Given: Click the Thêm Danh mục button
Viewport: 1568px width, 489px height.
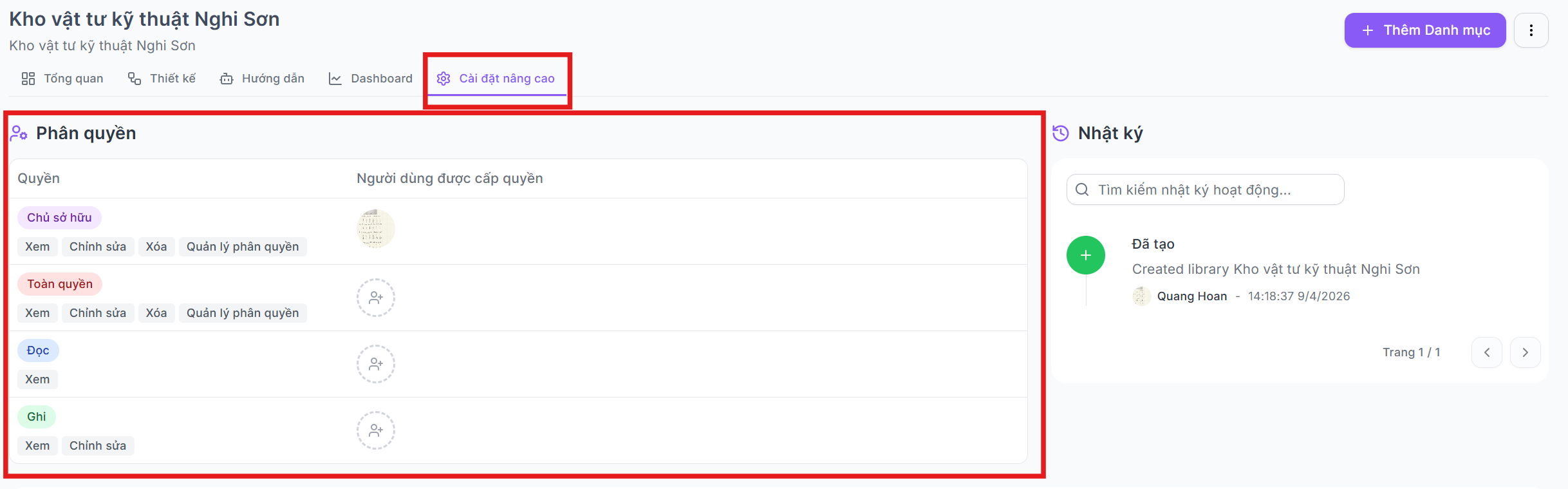Looking at the screenshot, I should point(1425,30).
